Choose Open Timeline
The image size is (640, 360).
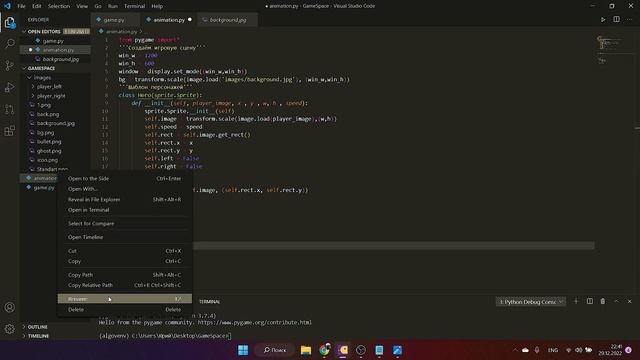[124, 237]
